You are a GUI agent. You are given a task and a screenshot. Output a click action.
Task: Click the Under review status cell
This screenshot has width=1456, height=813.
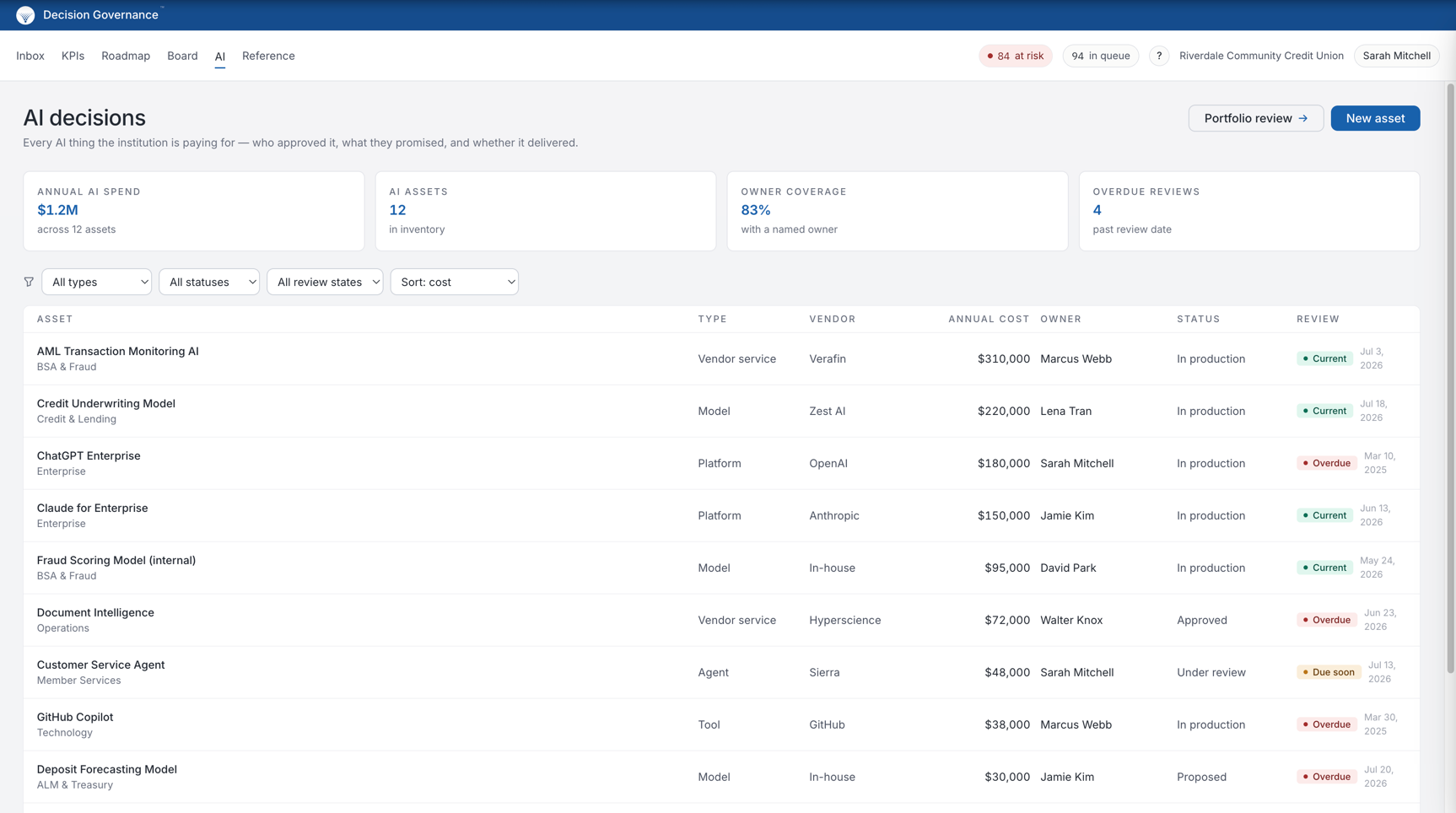(1211, 673)
